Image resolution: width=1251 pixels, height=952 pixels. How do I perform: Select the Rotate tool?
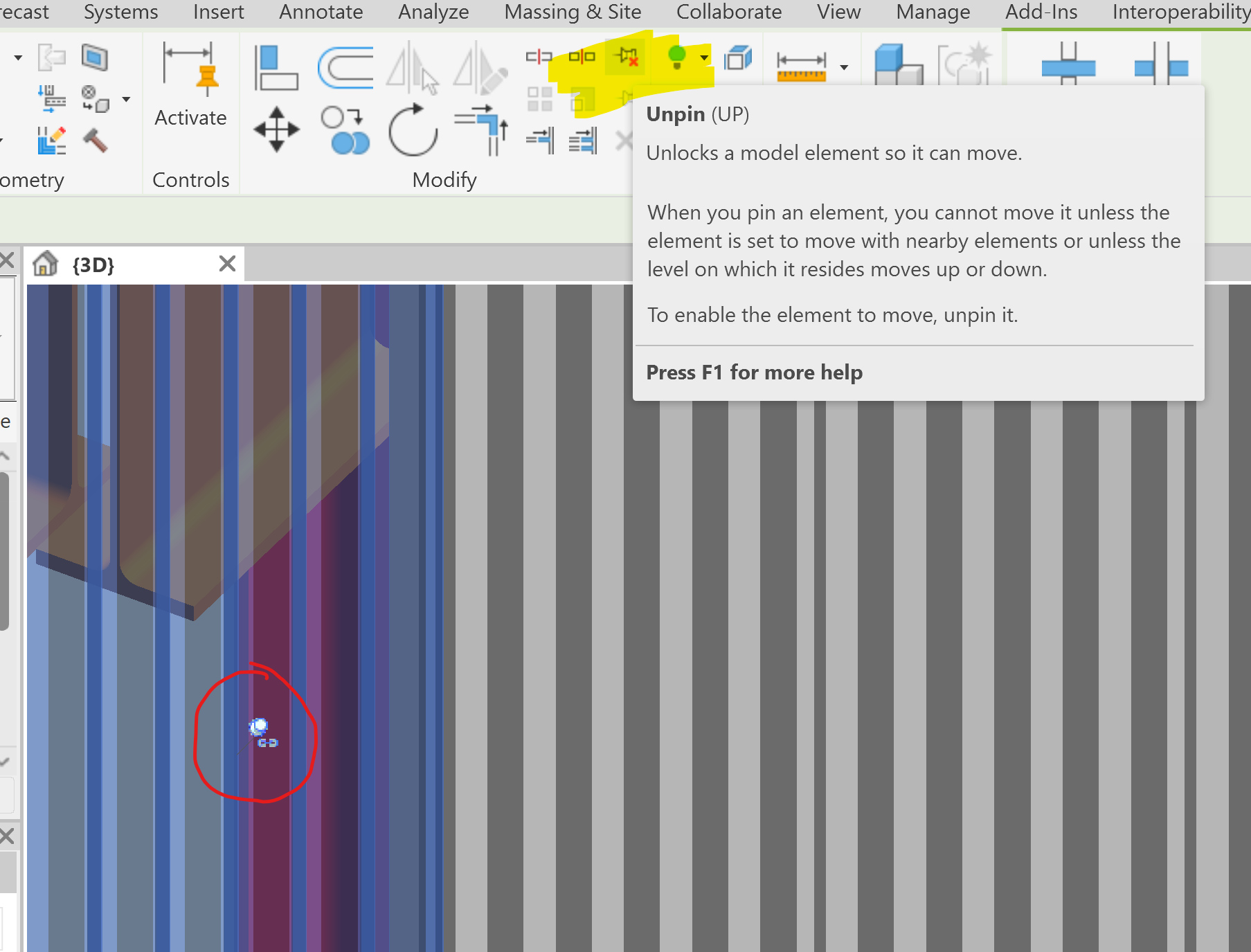click(x=413, y=129)
